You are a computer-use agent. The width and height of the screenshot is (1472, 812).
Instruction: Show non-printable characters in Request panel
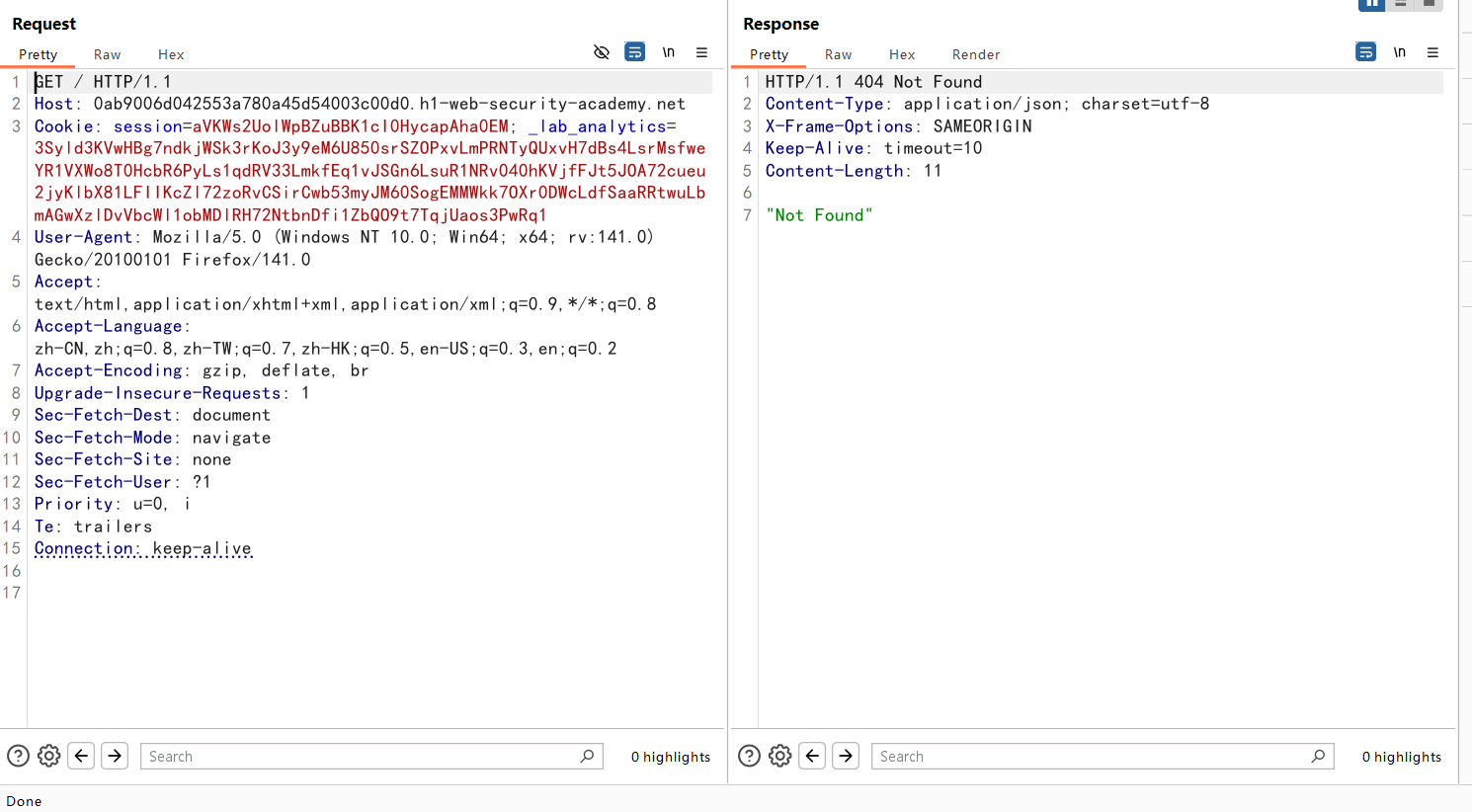click(x=669, y=52)
